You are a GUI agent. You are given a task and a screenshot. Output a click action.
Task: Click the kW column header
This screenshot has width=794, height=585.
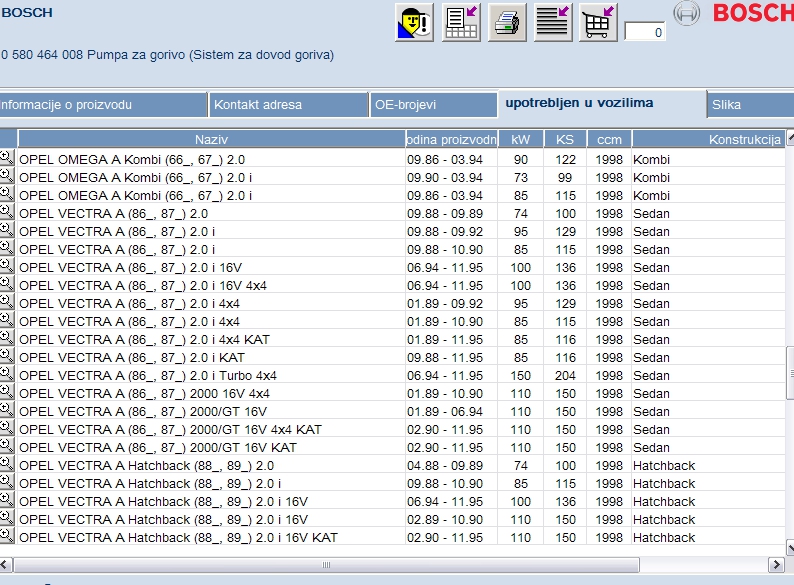(521, 139)
